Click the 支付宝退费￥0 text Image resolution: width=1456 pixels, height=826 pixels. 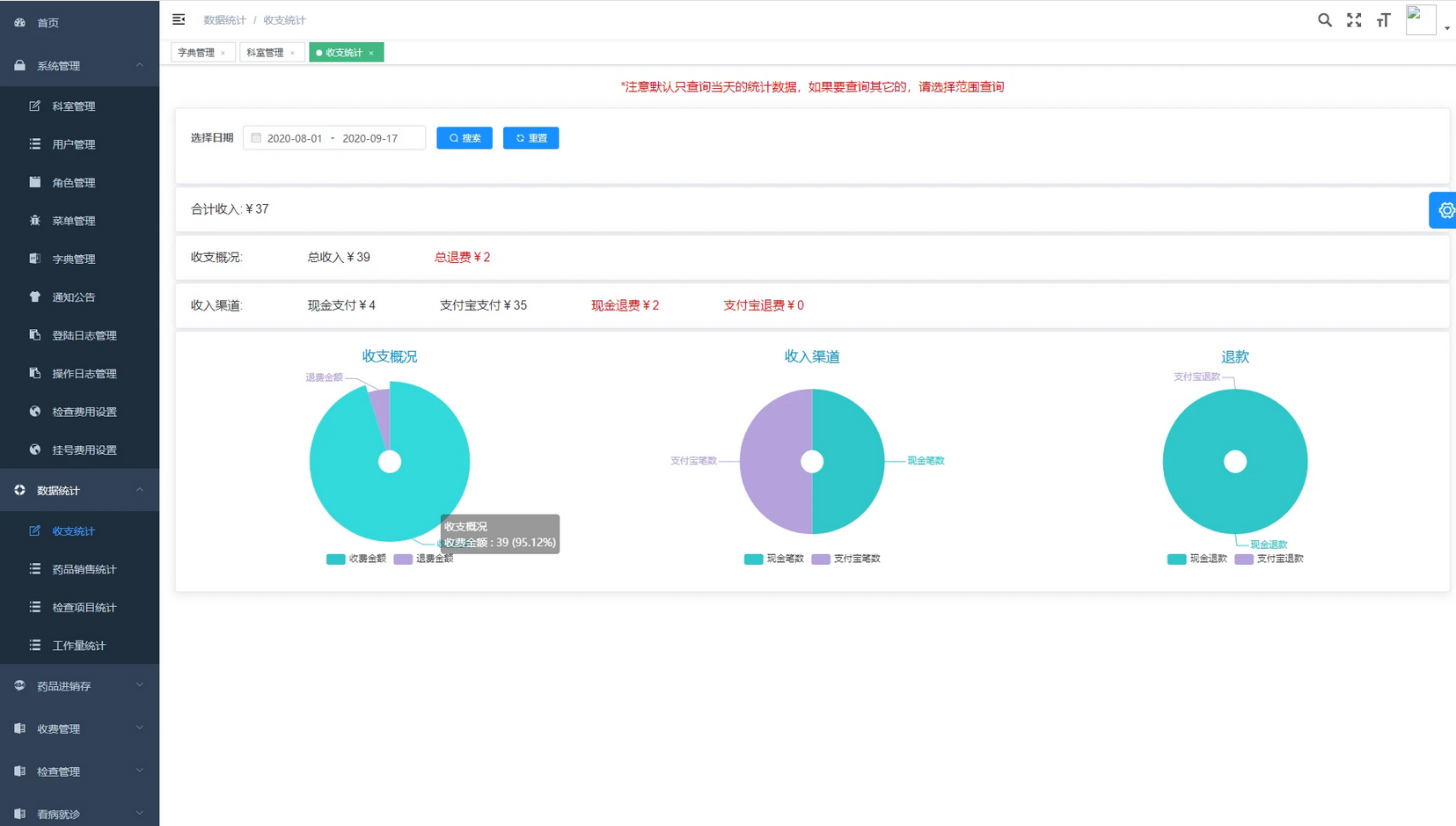point(764,305)
